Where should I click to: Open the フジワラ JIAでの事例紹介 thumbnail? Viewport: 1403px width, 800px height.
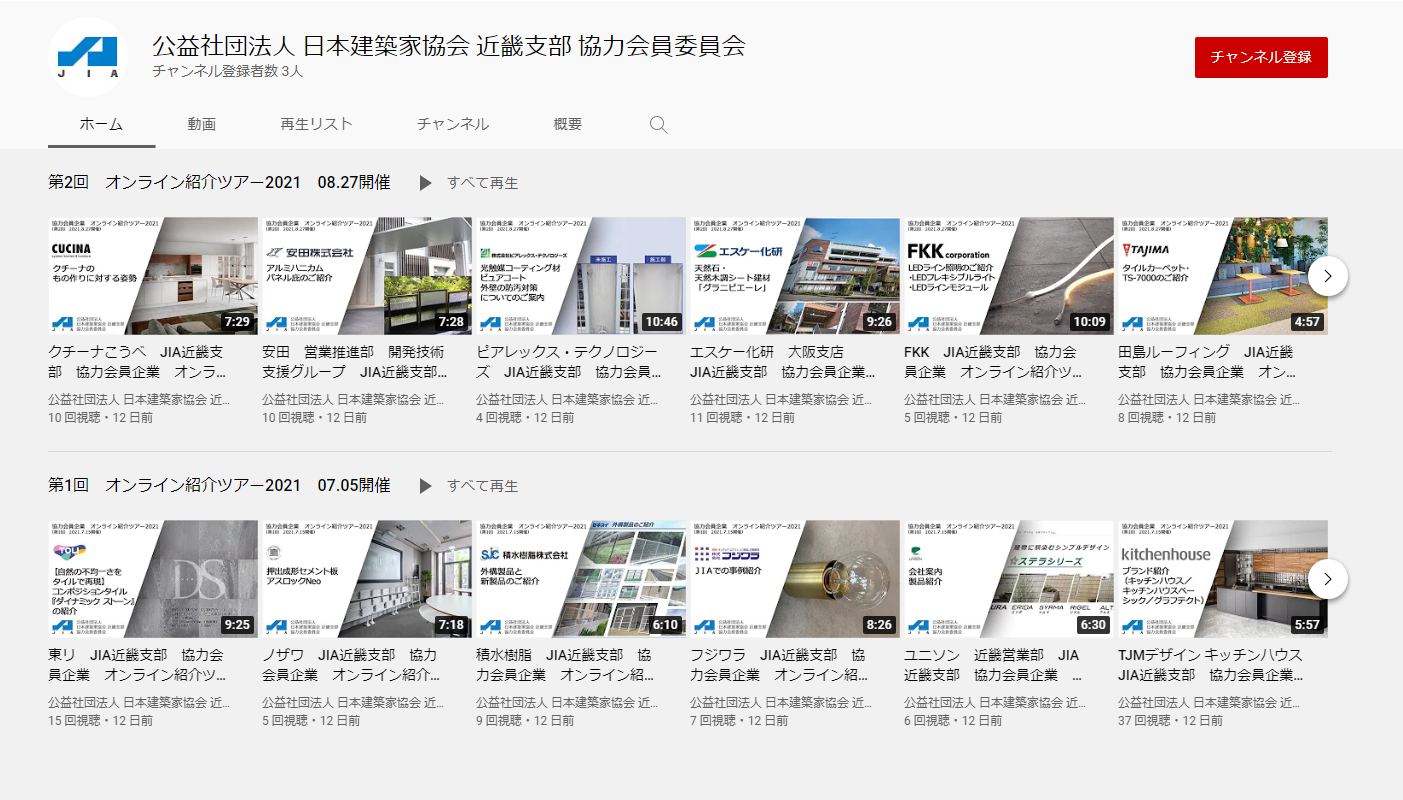(x=795, y=579)
